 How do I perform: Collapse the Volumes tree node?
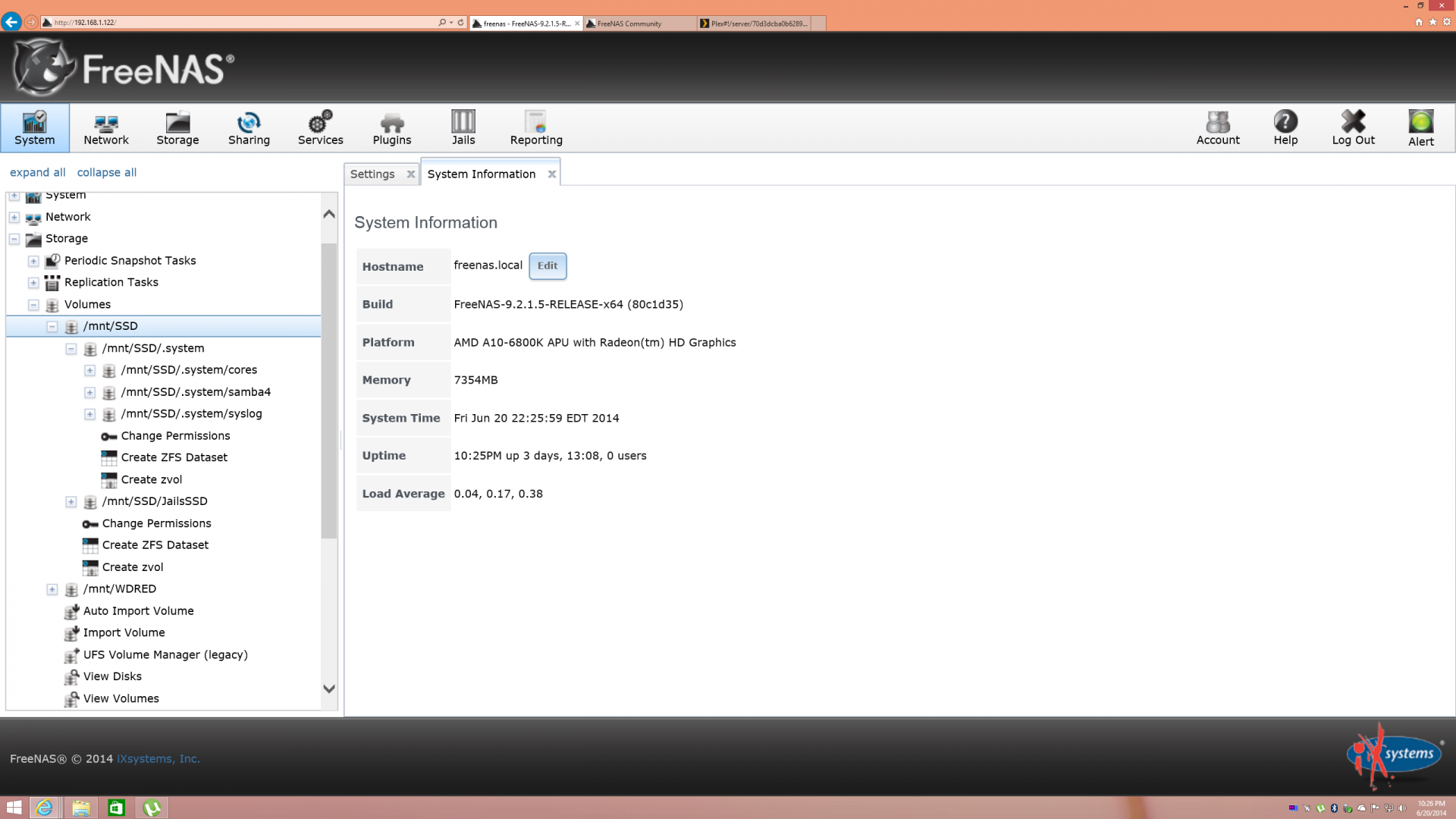pos(33,305)
